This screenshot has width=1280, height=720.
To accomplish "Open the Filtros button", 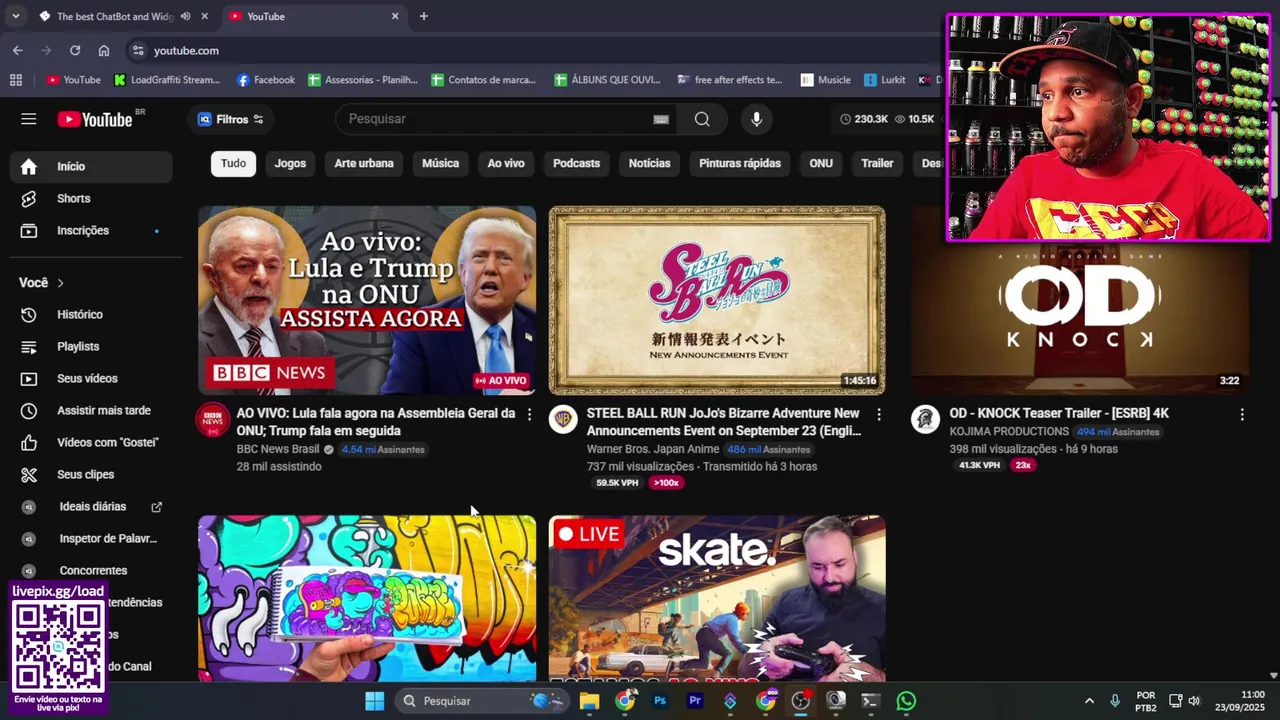I will click(231, 119).
